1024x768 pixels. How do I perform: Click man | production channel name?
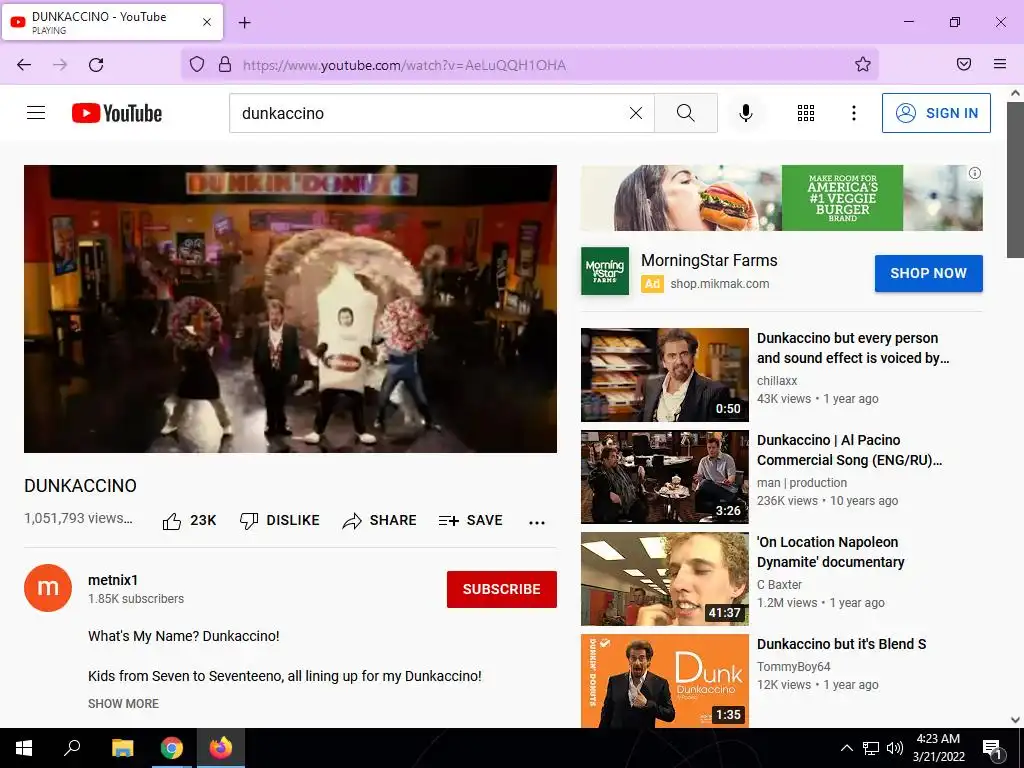coord(802,483)
